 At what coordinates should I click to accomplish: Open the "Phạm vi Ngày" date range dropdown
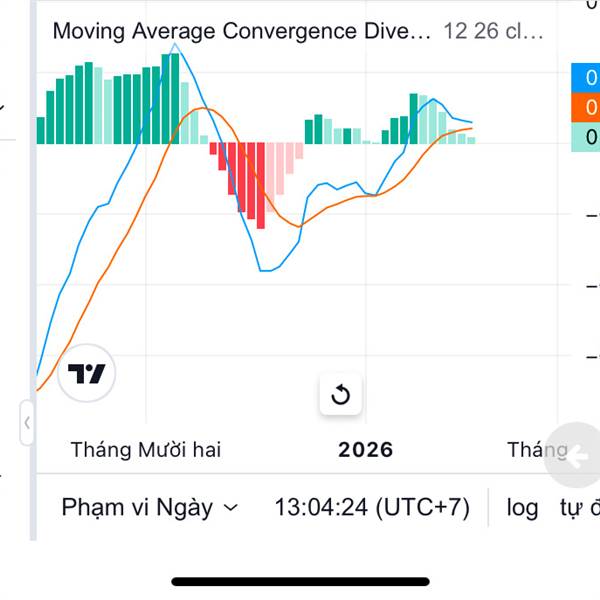tap(138, 507)
